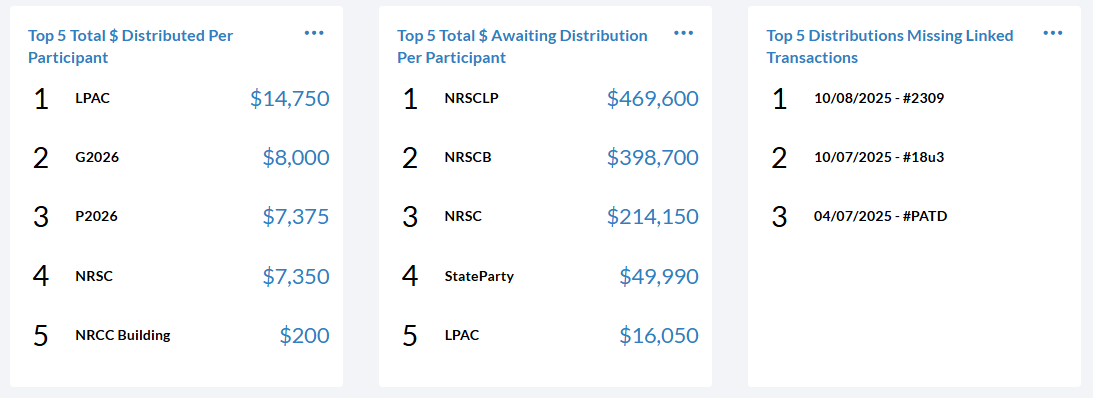The height and width of the screenshot is (398, 1093).
Task: Click the $200 NRCC Building amount
Action: pyautogui.click(x=305, y=336)
